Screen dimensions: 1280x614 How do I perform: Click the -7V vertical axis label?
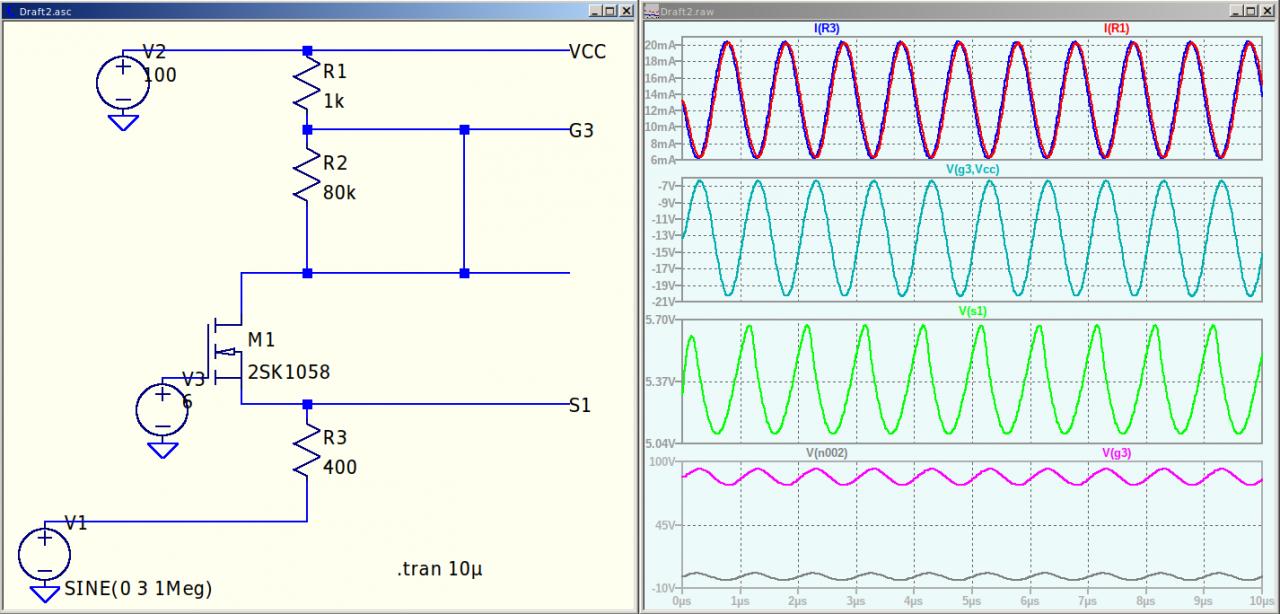click(667, 186)
